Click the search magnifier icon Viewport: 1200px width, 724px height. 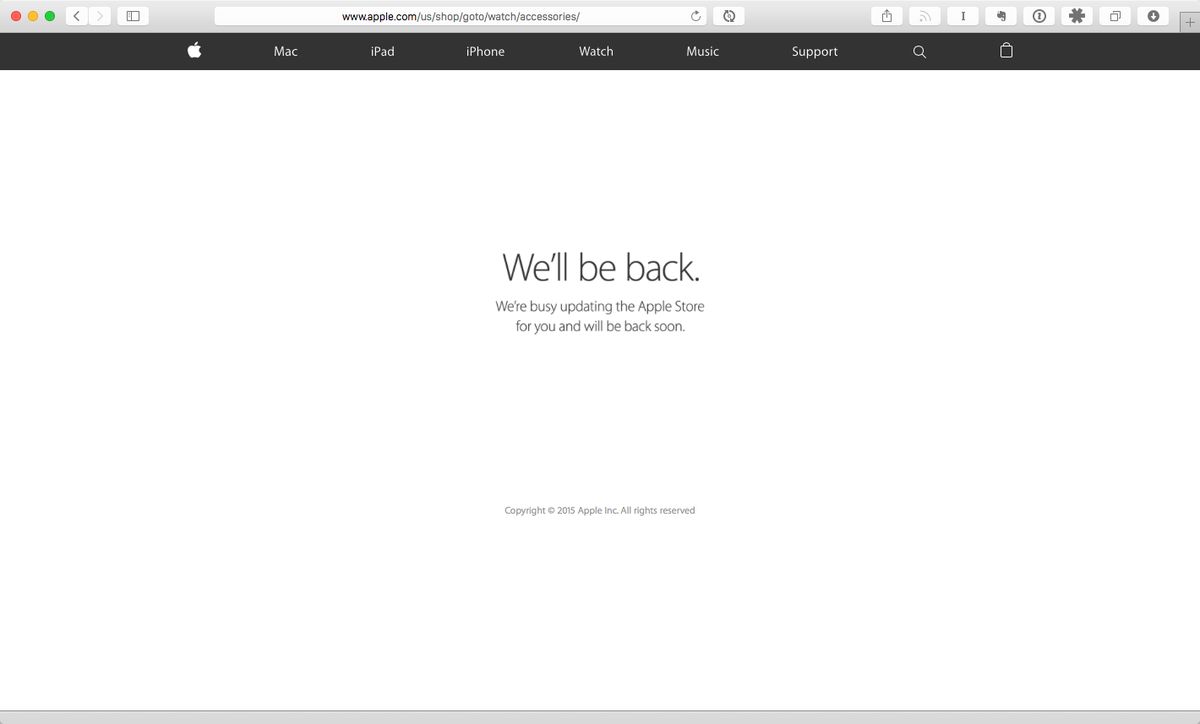coord(919,52)
